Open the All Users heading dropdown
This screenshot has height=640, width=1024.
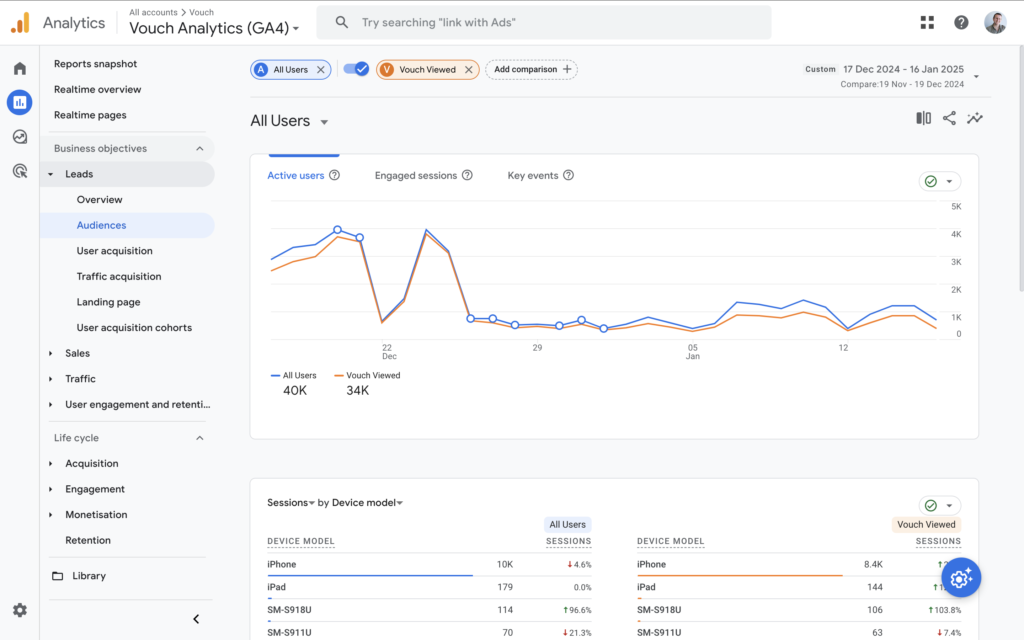click(x=324, y=122)
